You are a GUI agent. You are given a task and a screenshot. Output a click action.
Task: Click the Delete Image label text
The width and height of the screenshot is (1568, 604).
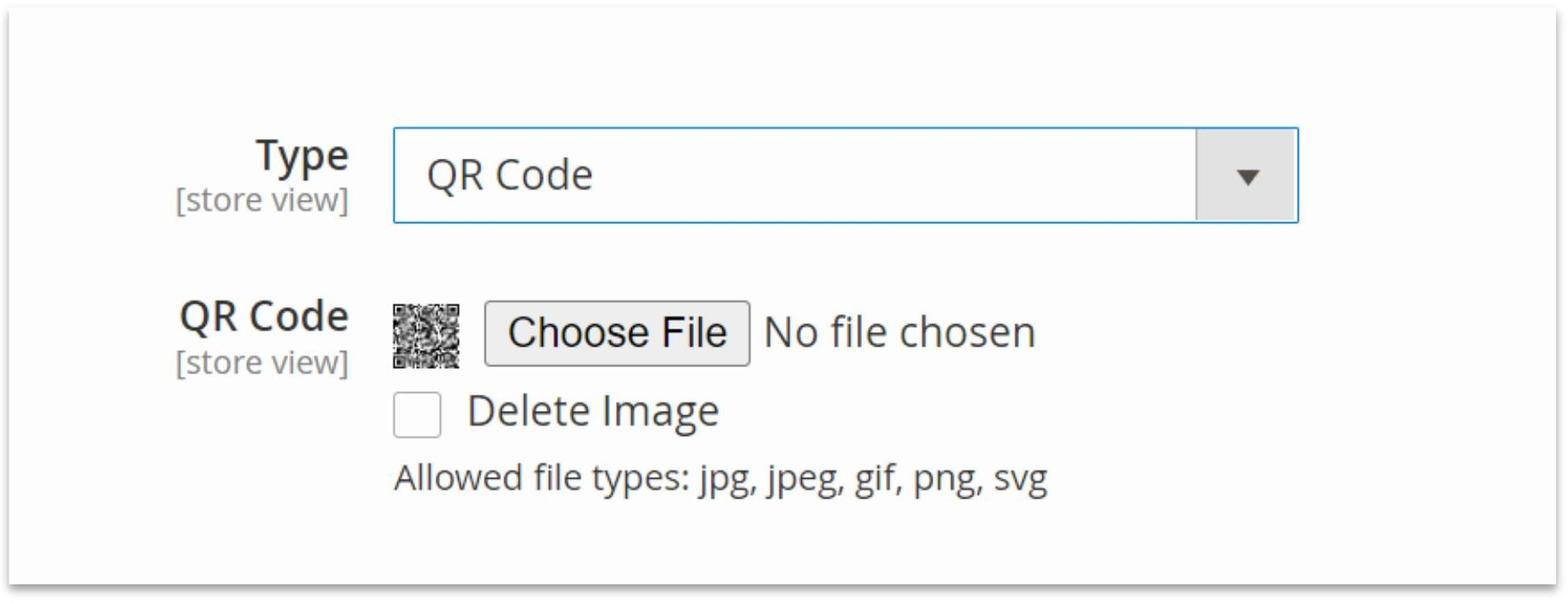coord(593,412)
